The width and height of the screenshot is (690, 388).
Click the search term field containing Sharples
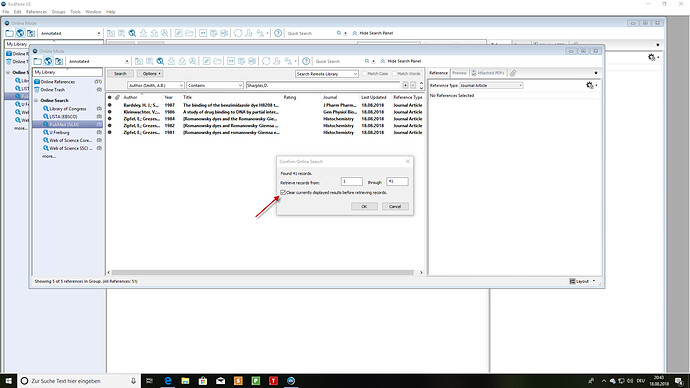323,85
